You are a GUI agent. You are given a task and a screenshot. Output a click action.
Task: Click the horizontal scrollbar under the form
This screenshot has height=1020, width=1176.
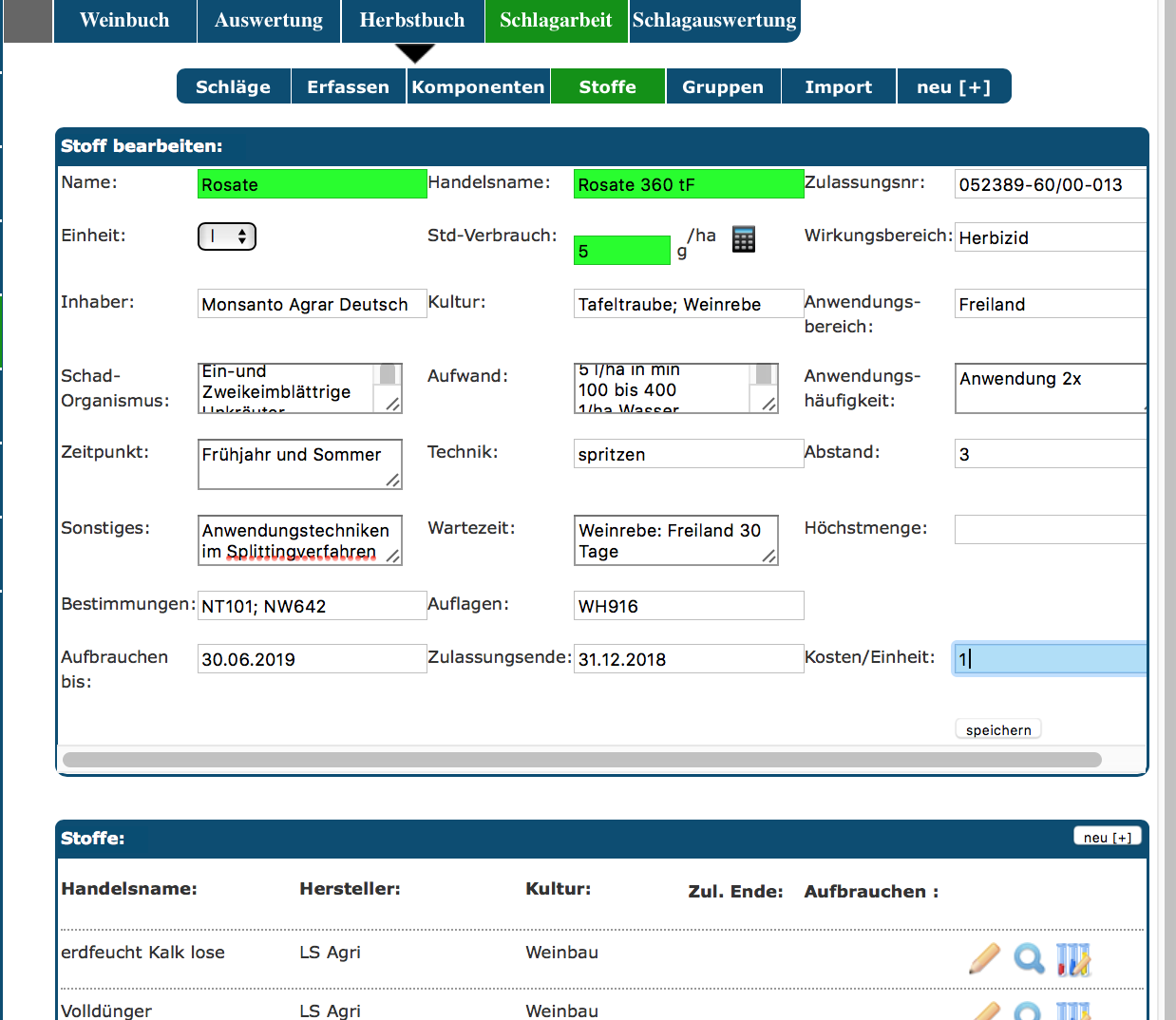(581, 760)
